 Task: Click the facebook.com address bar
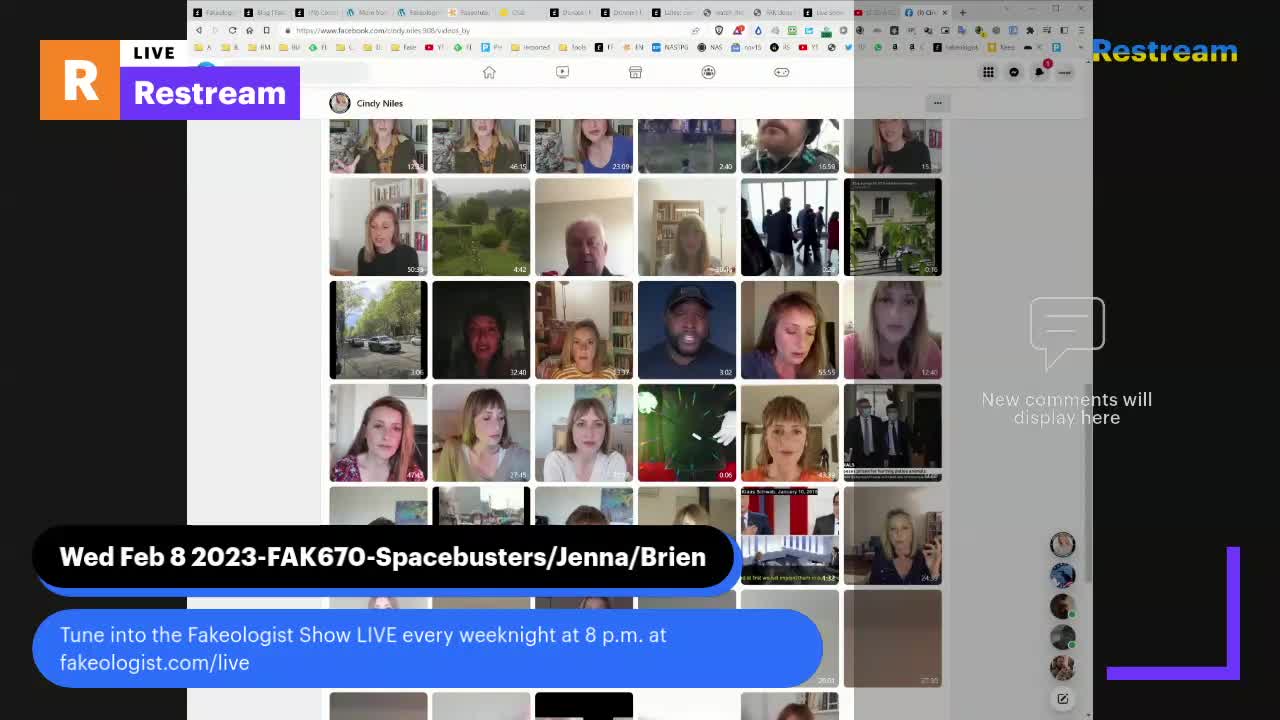point(490,31)
